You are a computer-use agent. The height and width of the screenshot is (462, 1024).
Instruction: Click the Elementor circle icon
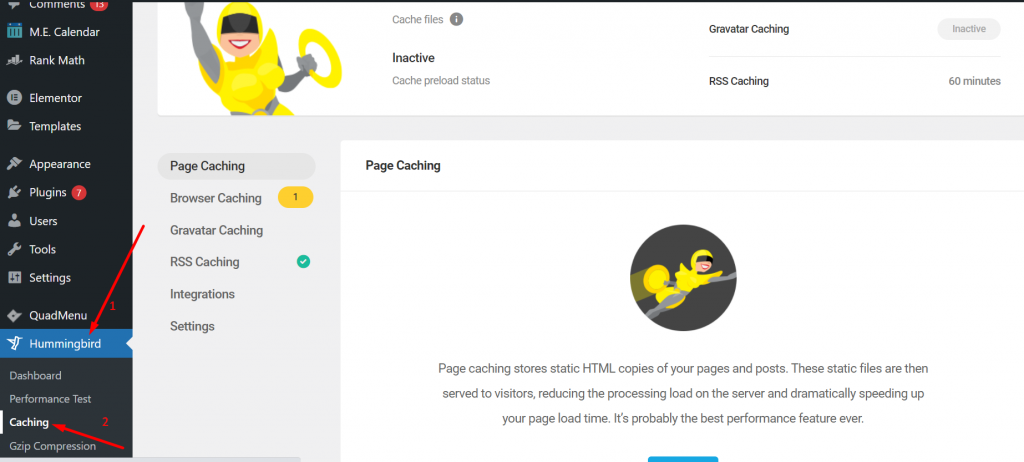[x=14, y=98]
